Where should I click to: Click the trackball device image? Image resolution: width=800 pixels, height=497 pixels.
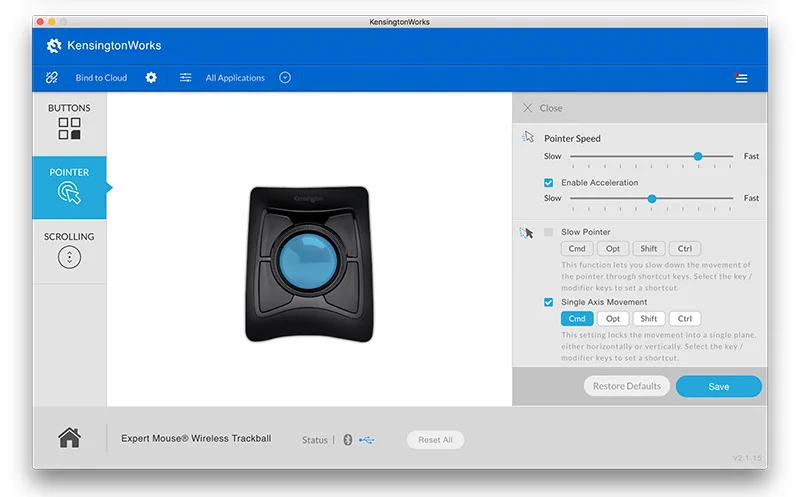(x=309, y=264)
